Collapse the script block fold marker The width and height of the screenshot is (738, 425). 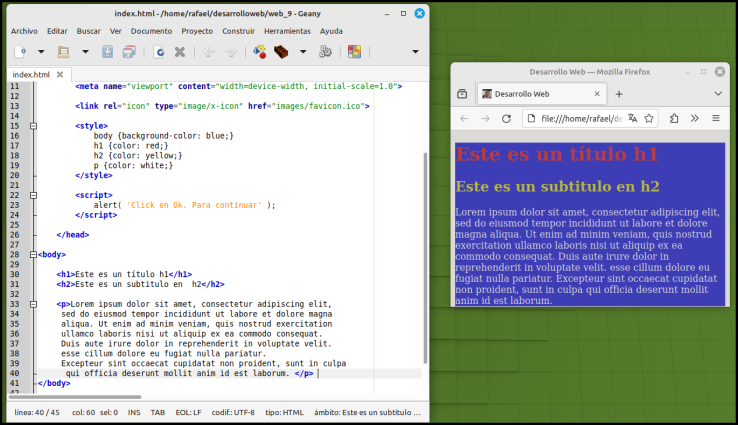33,195
